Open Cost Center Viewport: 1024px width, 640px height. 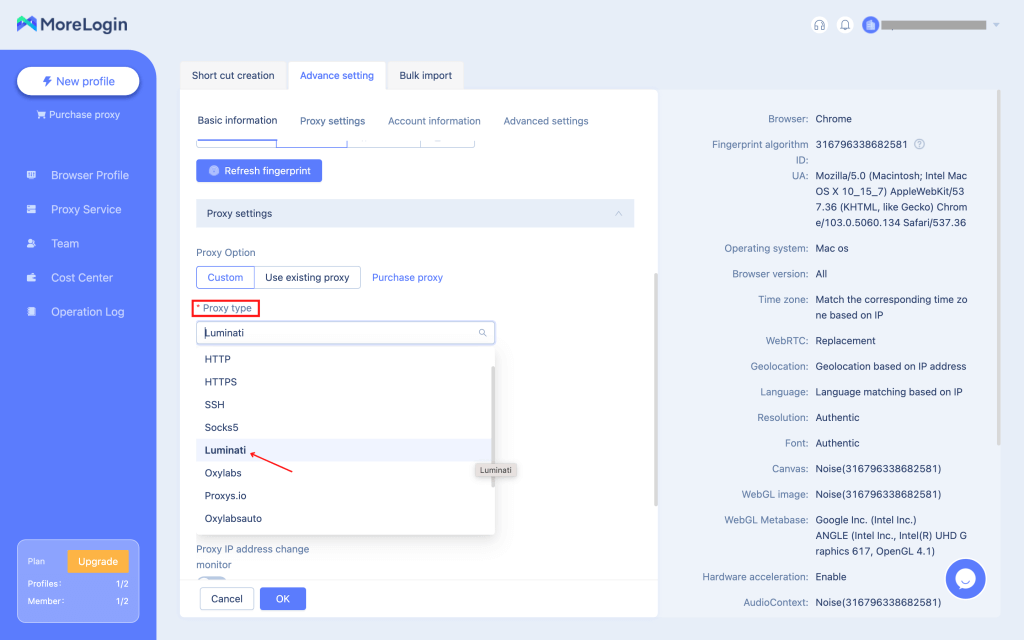pyautogui.click(x=82, y=278)
